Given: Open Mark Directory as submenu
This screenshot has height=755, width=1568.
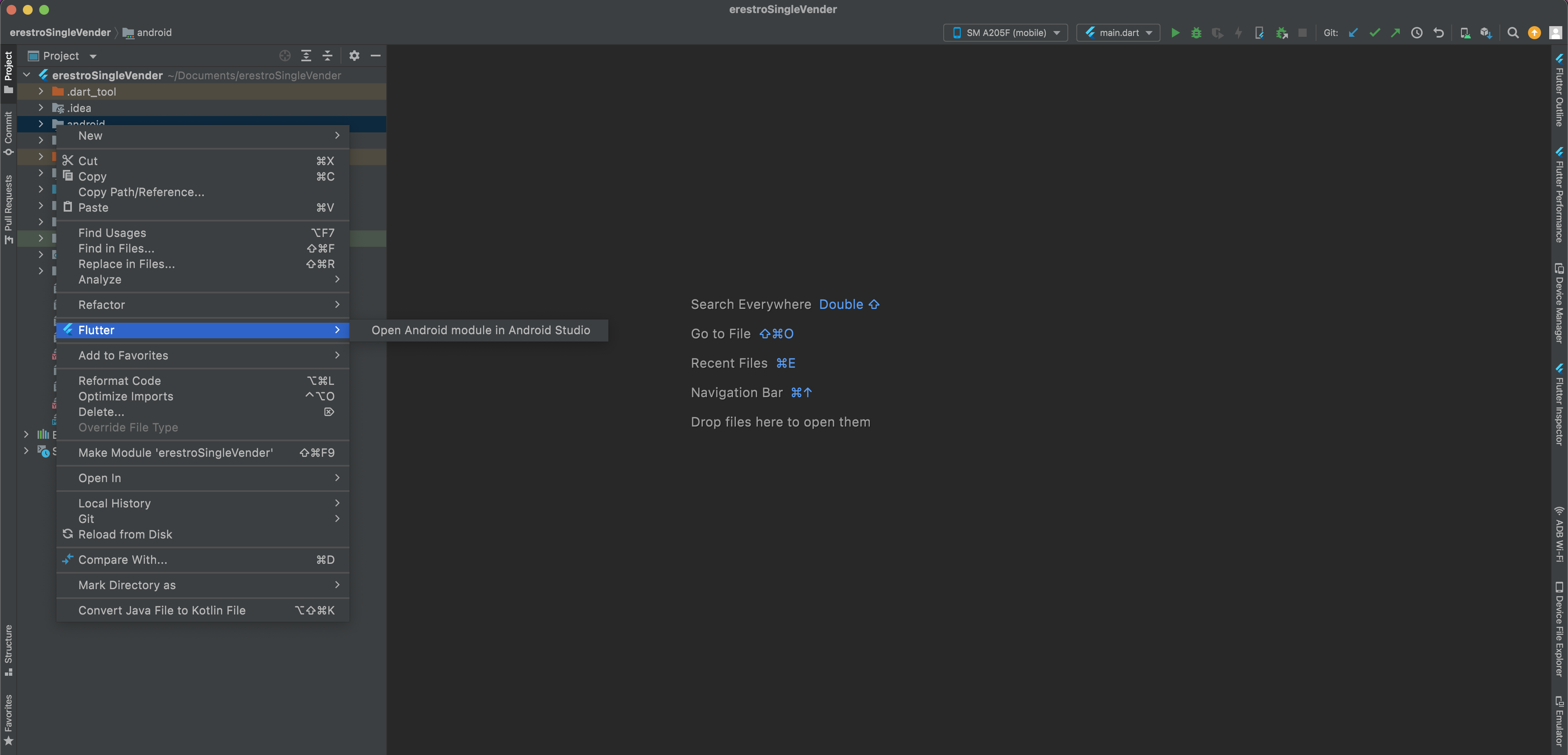Looking at the screenshot, I should tap(203, 585).
